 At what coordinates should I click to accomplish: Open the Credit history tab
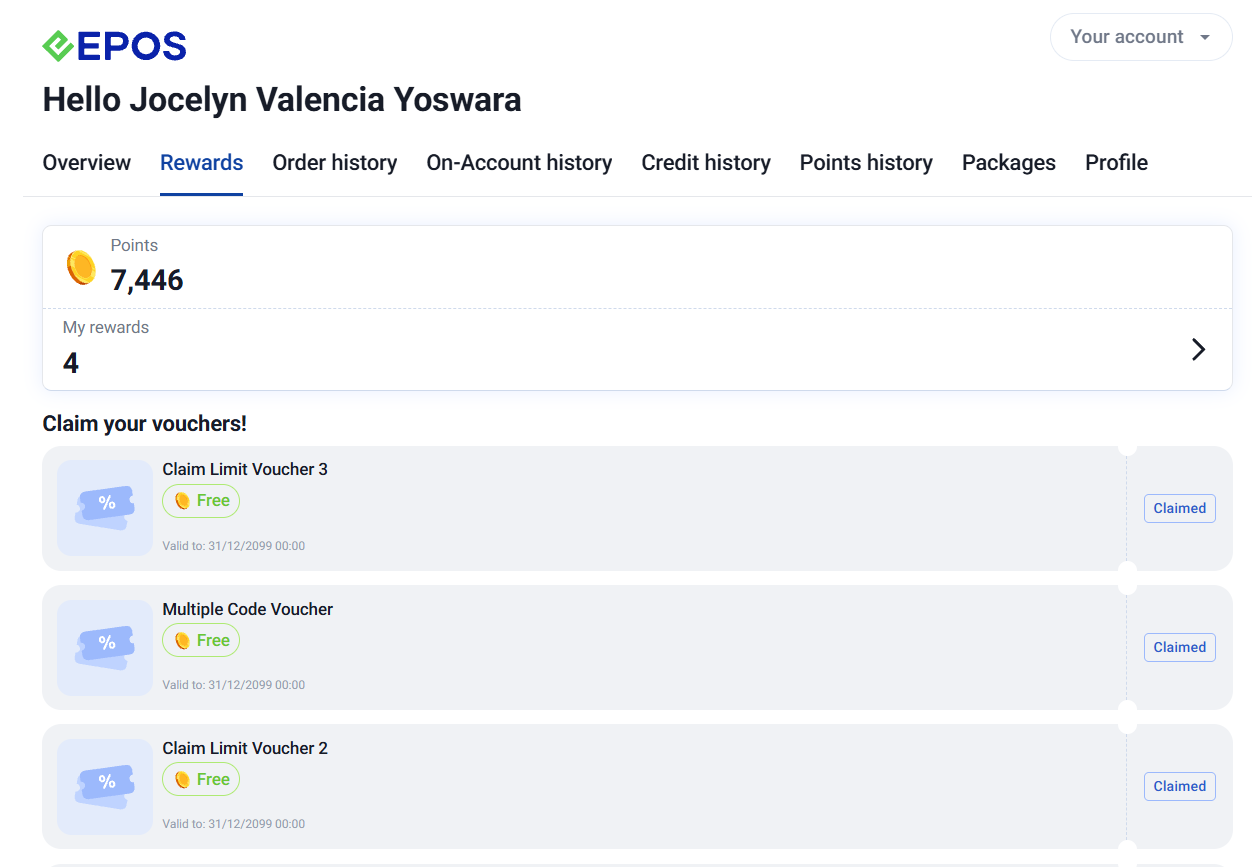pos(706,163)
